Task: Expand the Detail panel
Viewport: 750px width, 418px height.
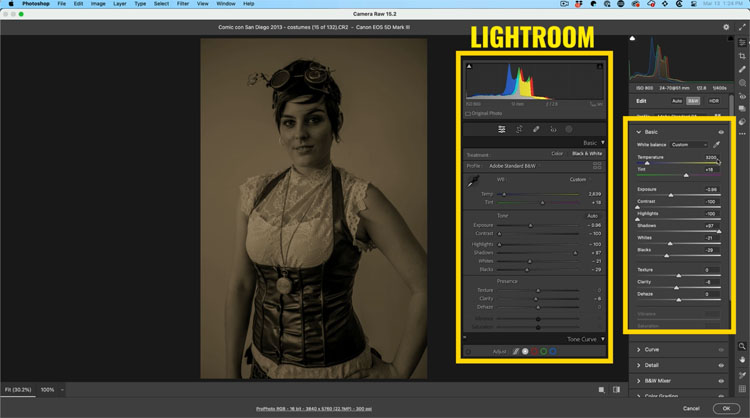Action: click(x=639, y=365)
